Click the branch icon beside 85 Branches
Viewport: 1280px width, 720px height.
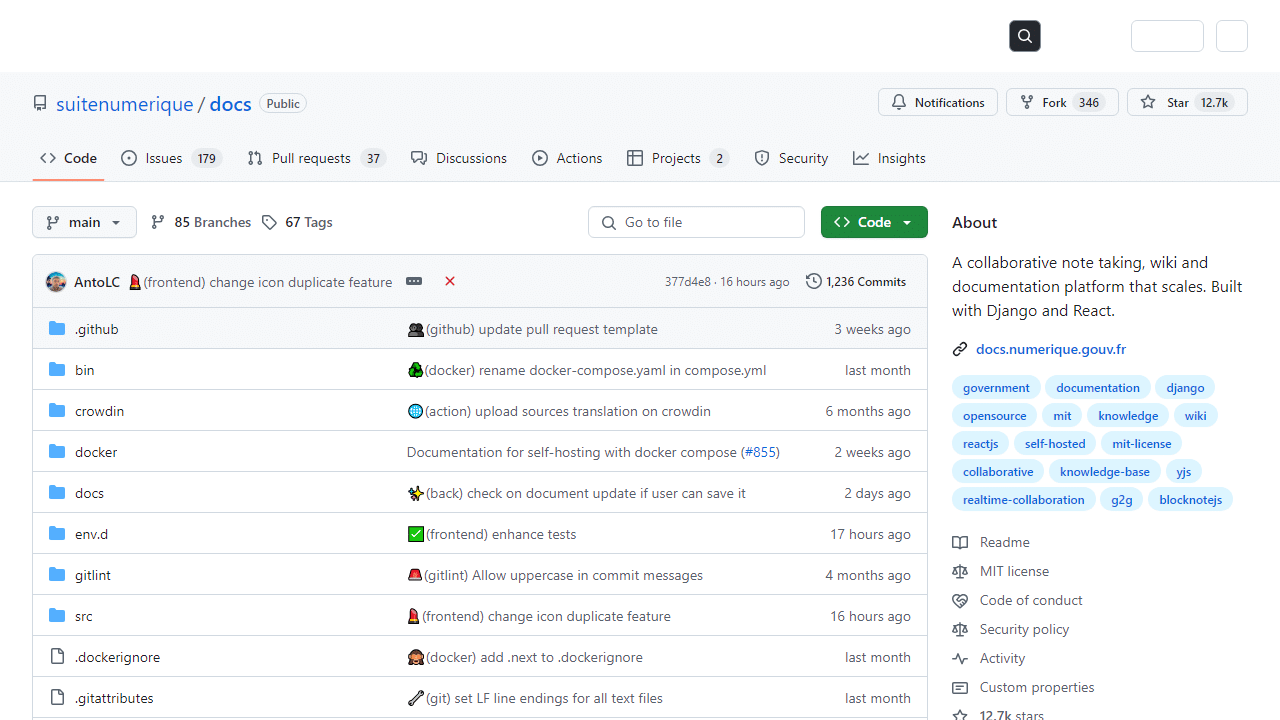pos(158,222)
